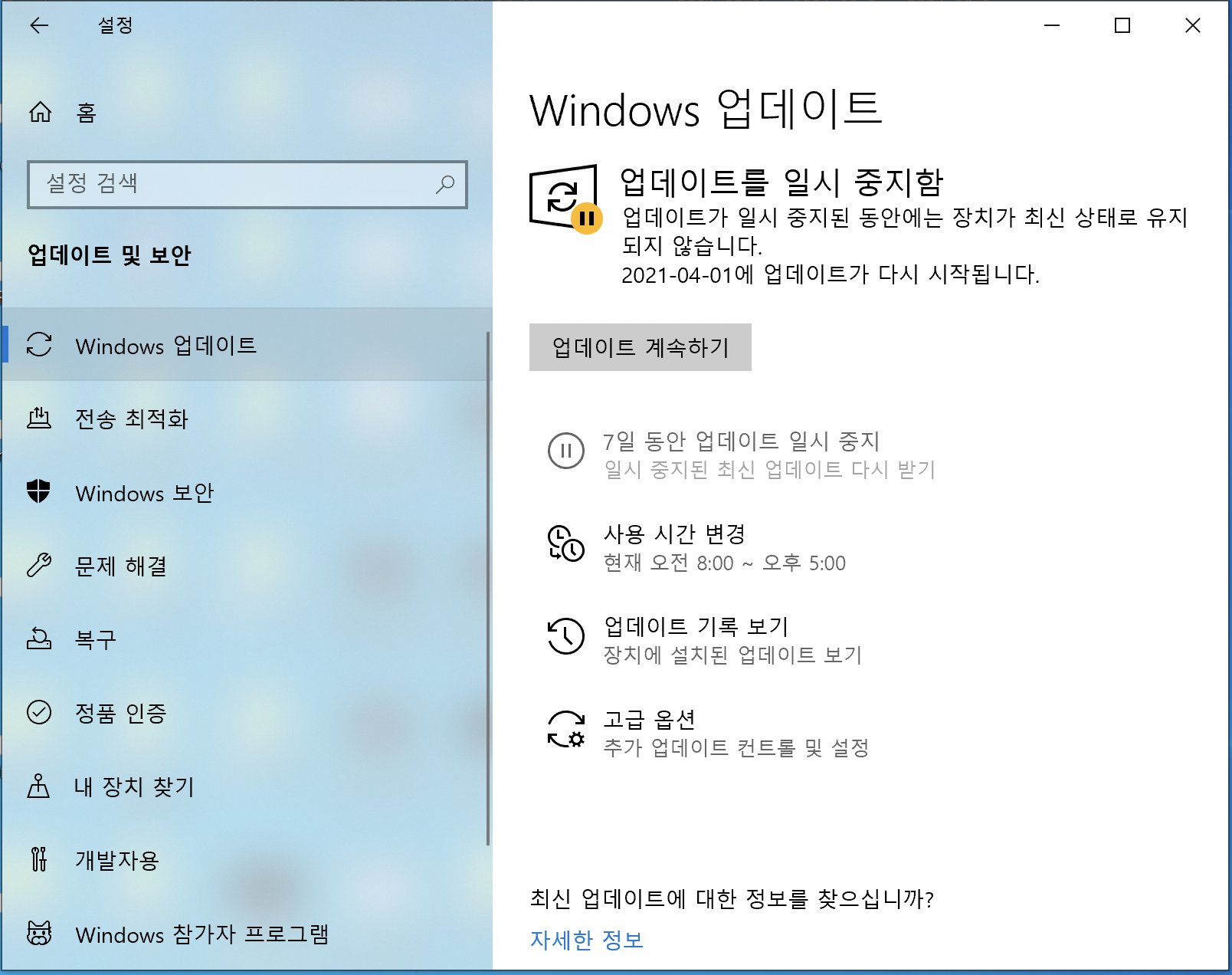Click the 추가 업데이트 컨트롤 및 설정 text

[736, 747]
